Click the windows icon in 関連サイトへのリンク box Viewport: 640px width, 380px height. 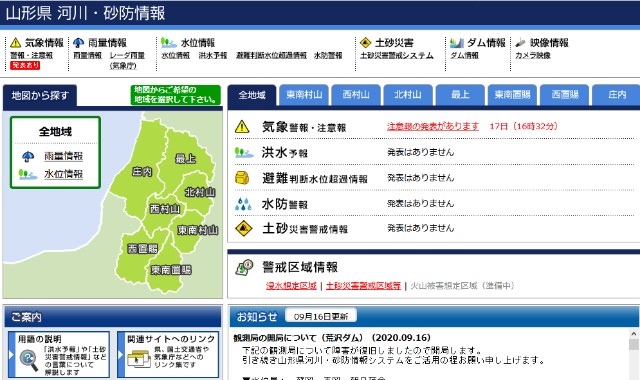139,359
